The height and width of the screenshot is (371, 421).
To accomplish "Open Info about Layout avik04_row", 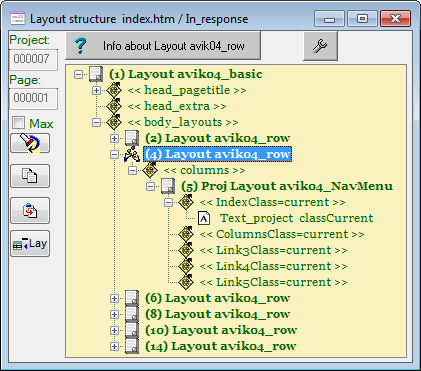I will [163, 46].
